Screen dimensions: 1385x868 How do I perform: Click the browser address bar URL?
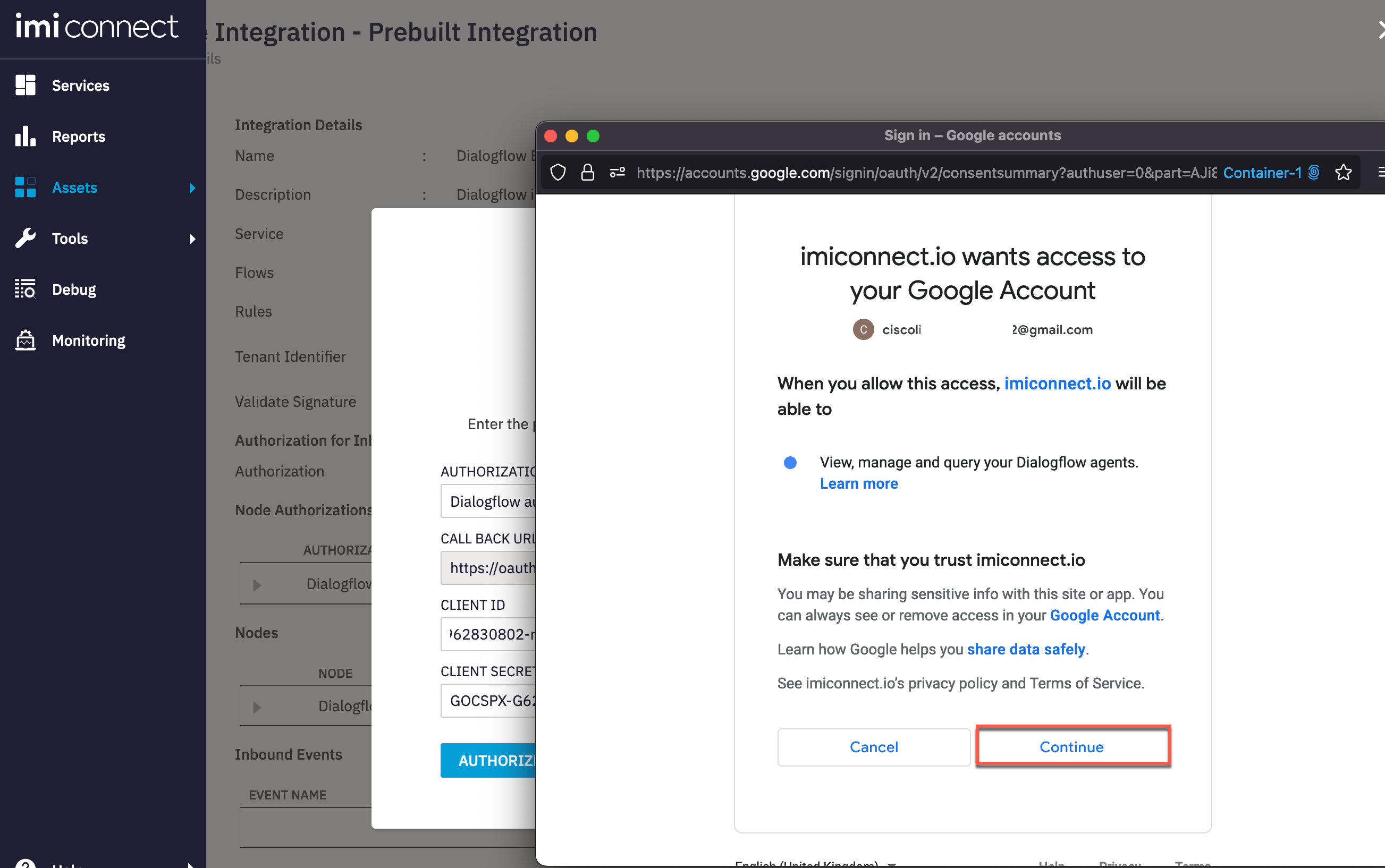926,172
